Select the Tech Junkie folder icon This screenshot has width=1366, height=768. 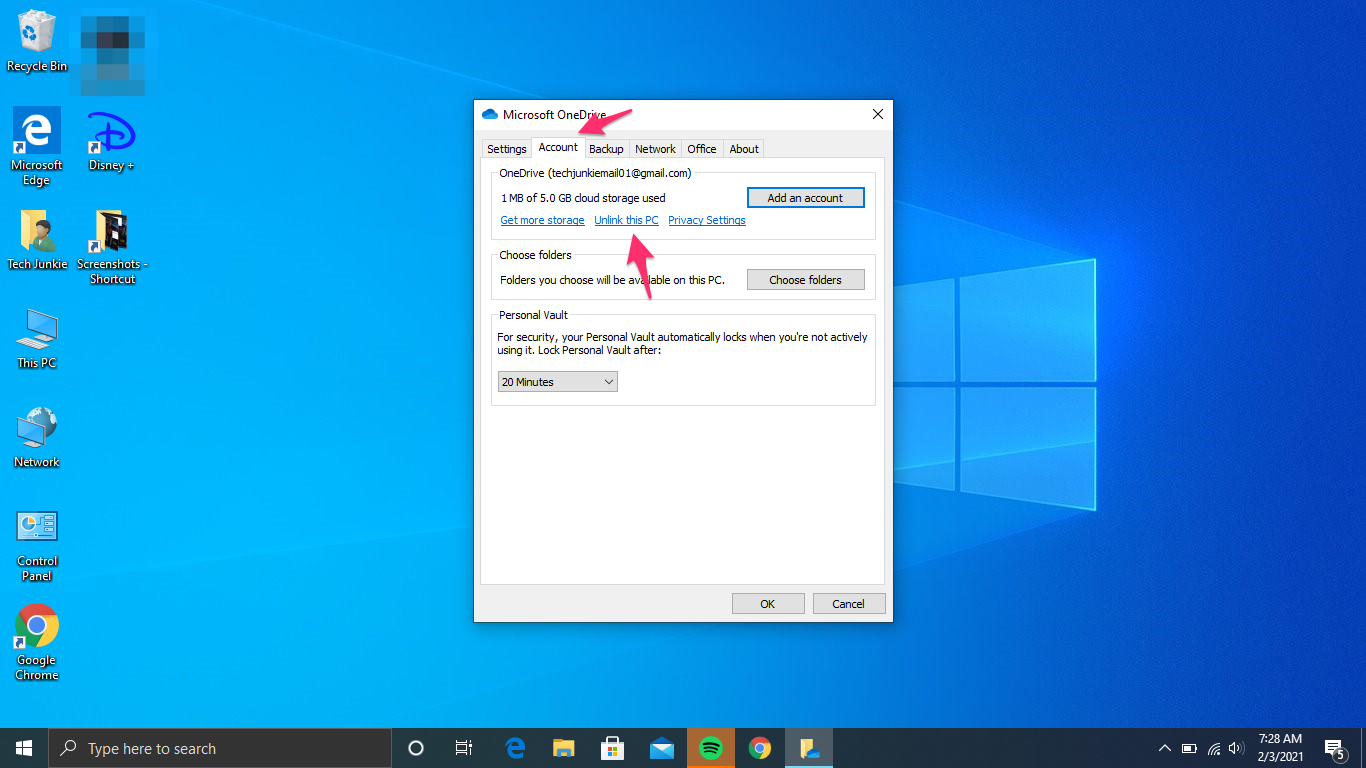(37, 239)
